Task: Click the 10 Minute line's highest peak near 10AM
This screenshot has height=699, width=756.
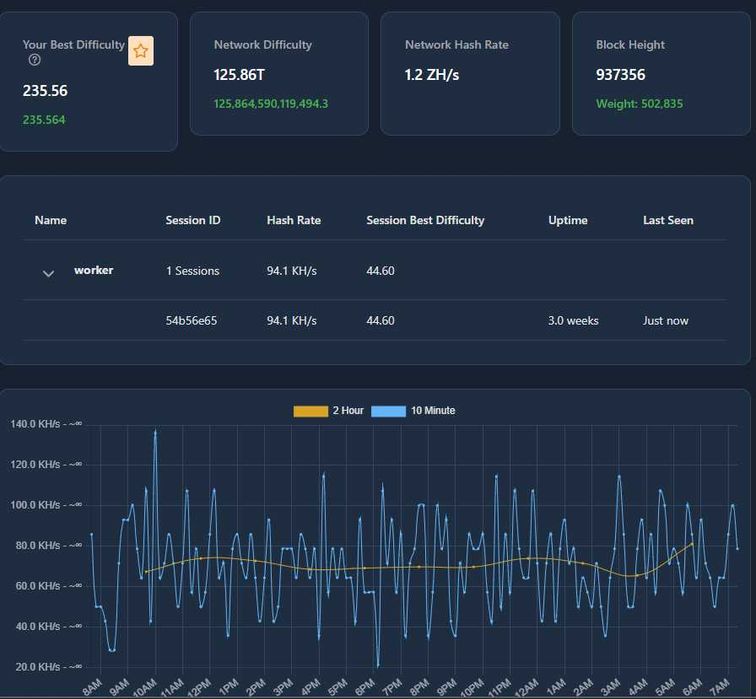Action: coord(155,432)
